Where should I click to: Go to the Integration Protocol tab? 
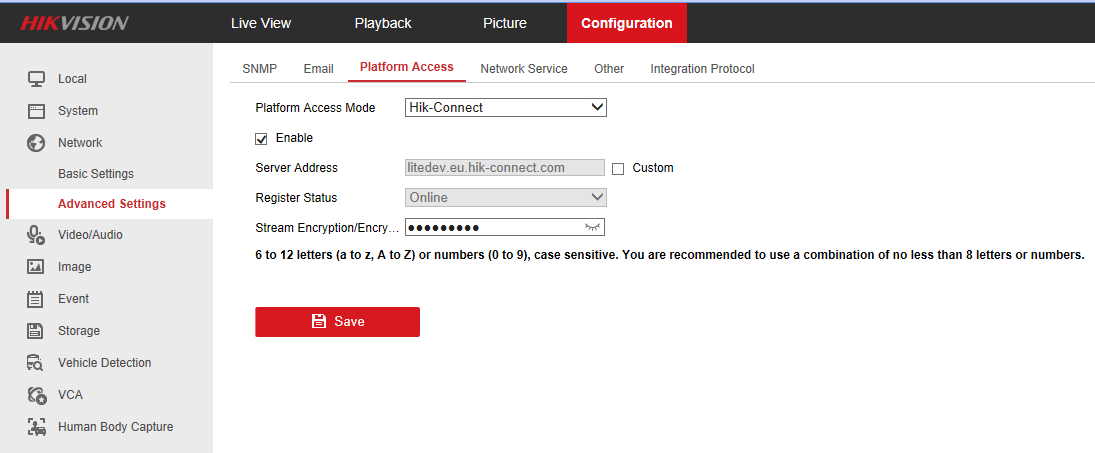click(702, 69)
